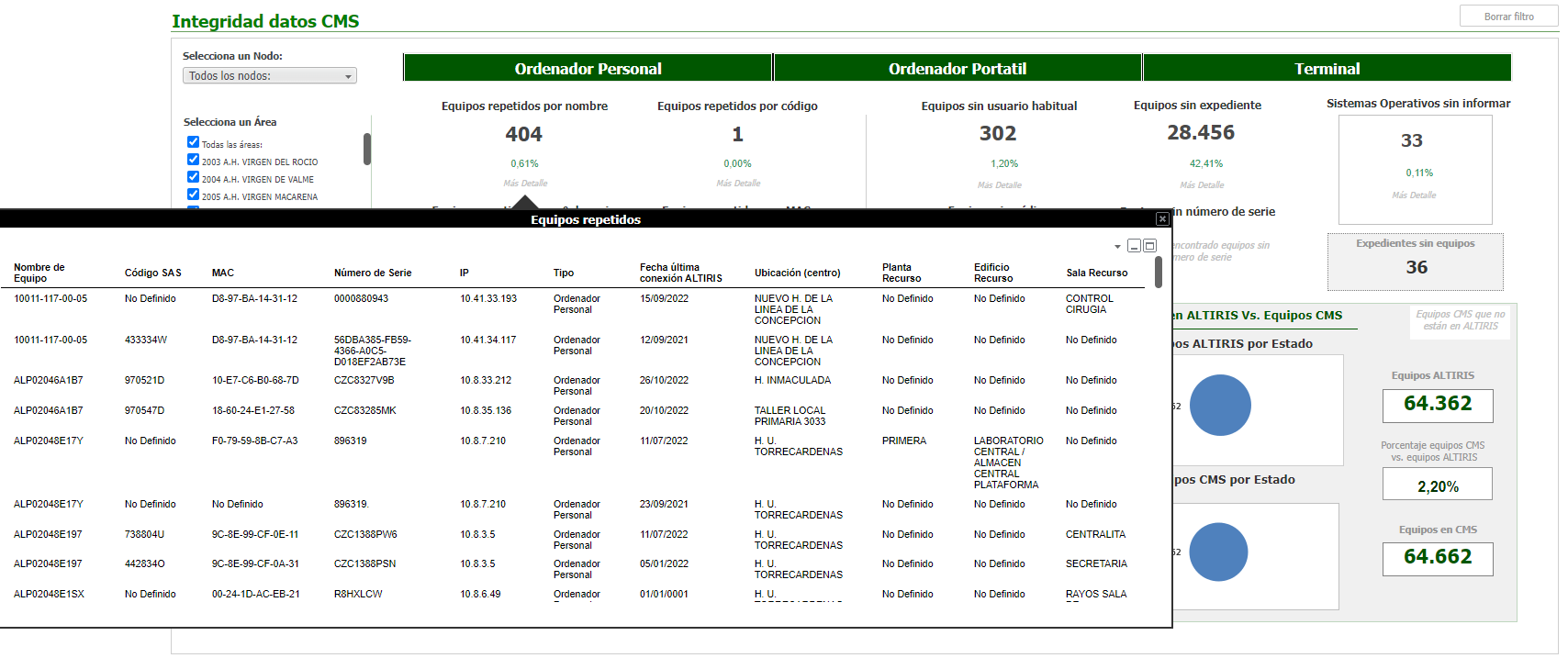
Task: Sort by Código SAS column header
Action: click(x=153, y=273)
